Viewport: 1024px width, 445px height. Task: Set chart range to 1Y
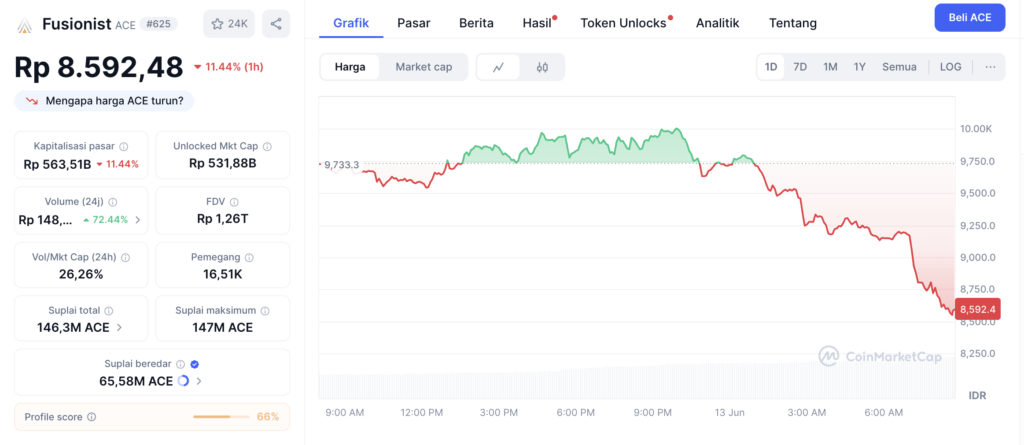pyautogui.click(x=859, y=67)
